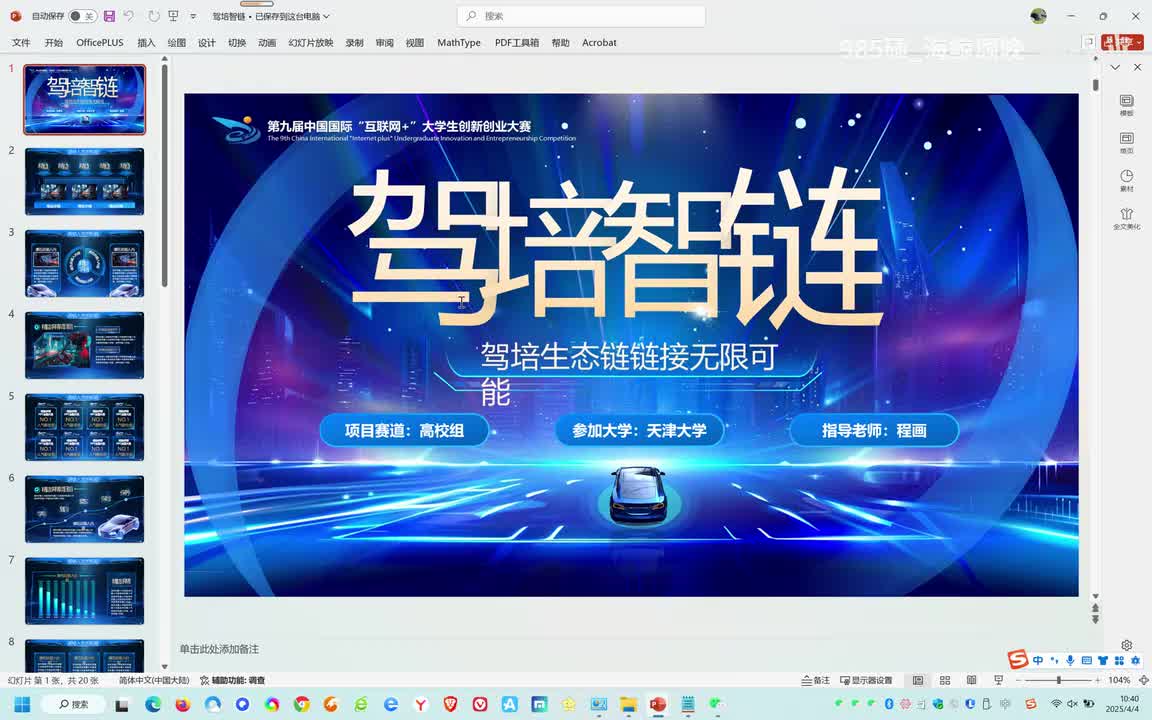Viewport: 1152px width, 720px height.
Task: Click the slide panel vertical scrollbar
Action: tap(165, 176)
